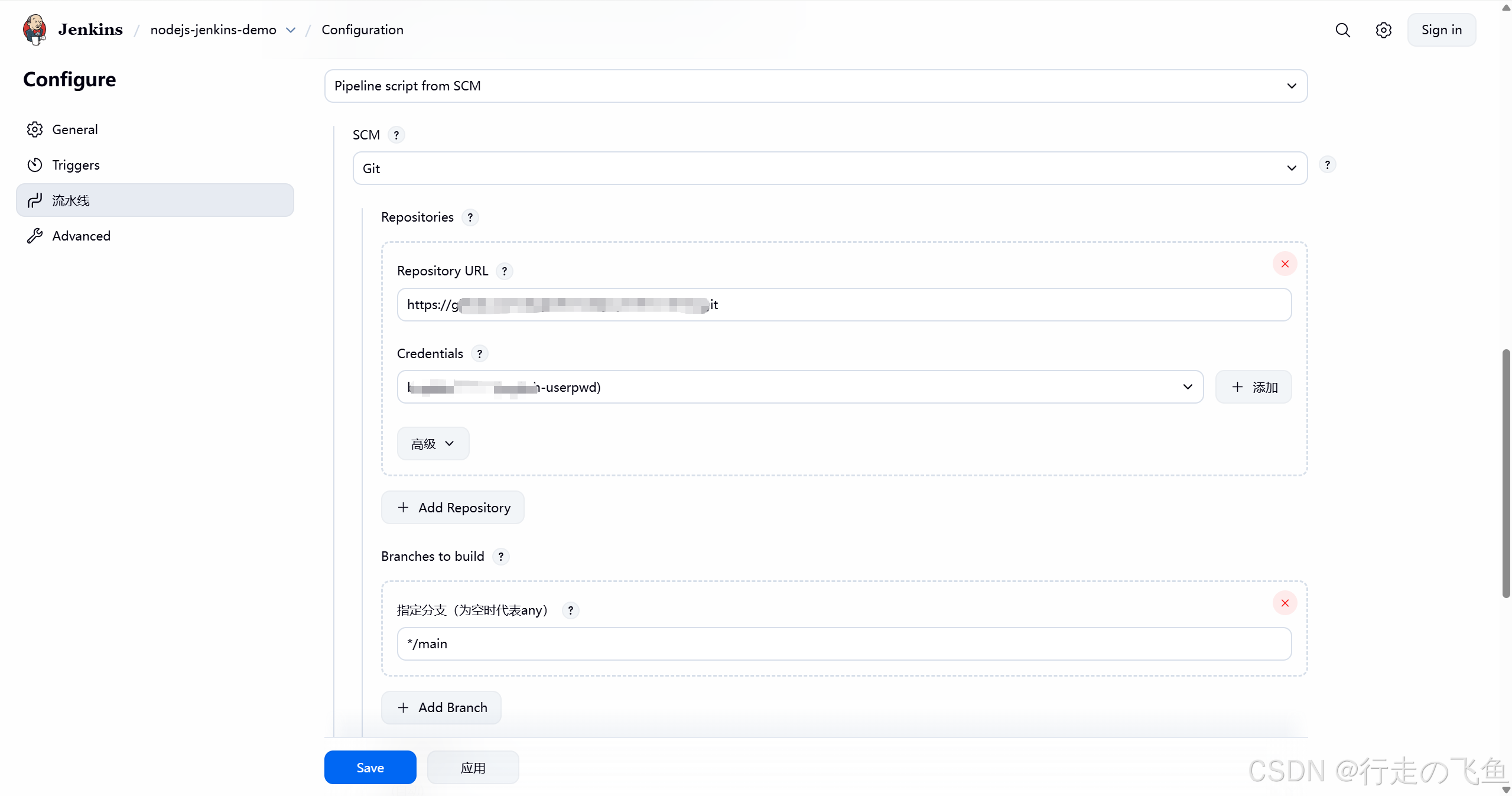Go to 流水线 section
The height and width of the screenshot is (796, 1512).
[155, 200]
